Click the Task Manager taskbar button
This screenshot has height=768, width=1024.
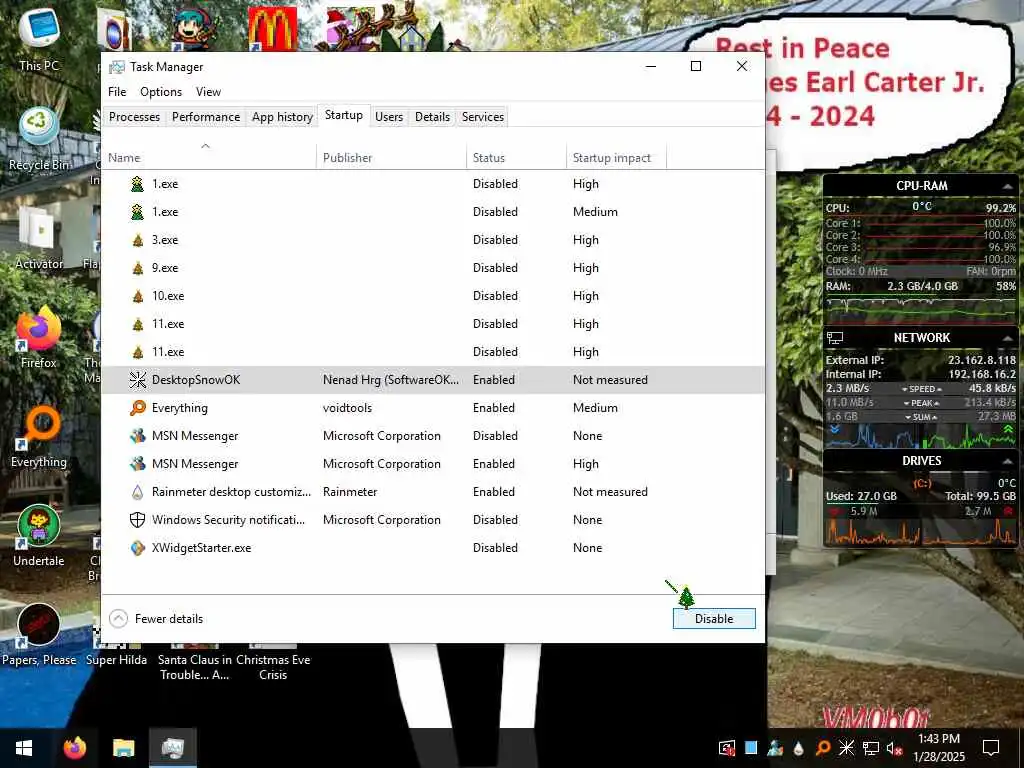click(172, 748)
